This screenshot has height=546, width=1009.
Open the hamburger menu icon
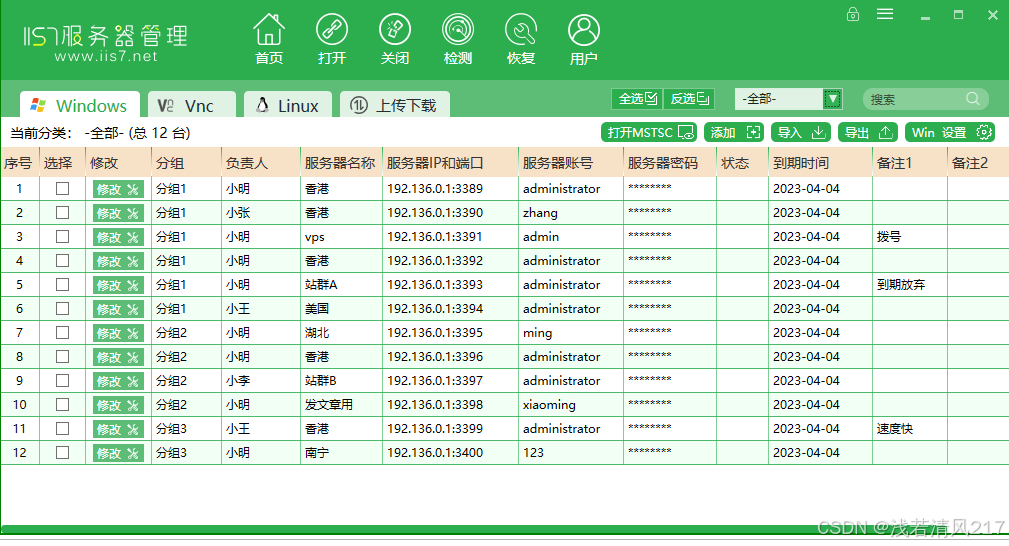coord(885,14)
